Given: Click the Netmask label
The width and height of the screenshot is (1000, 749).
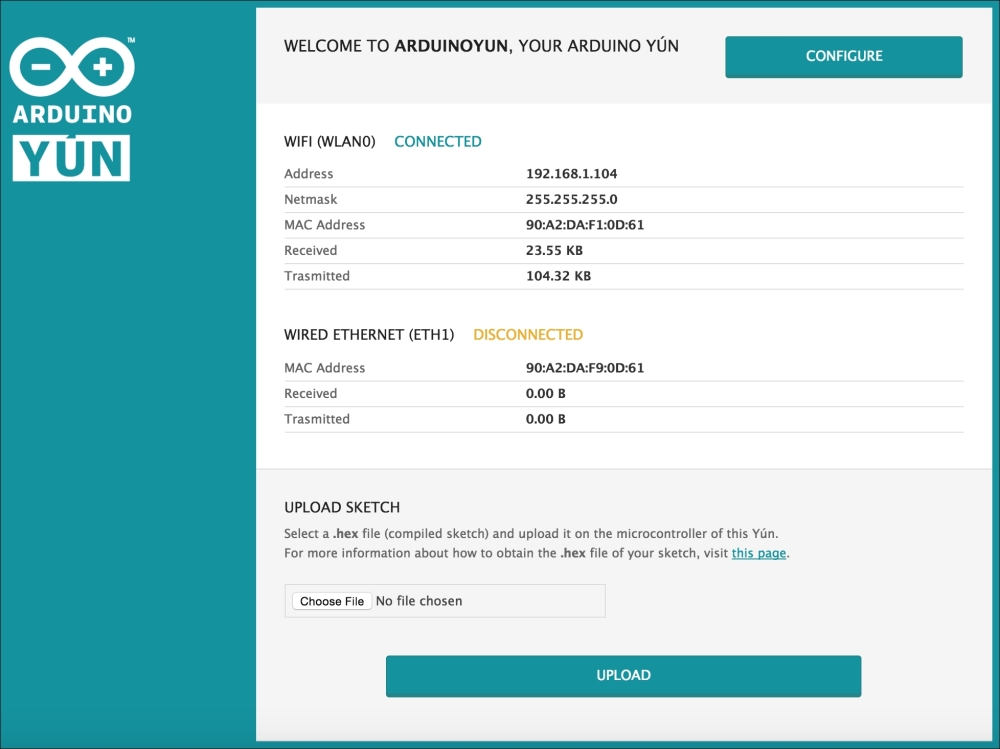Looking at the screenshot, I should coord(311,199).
